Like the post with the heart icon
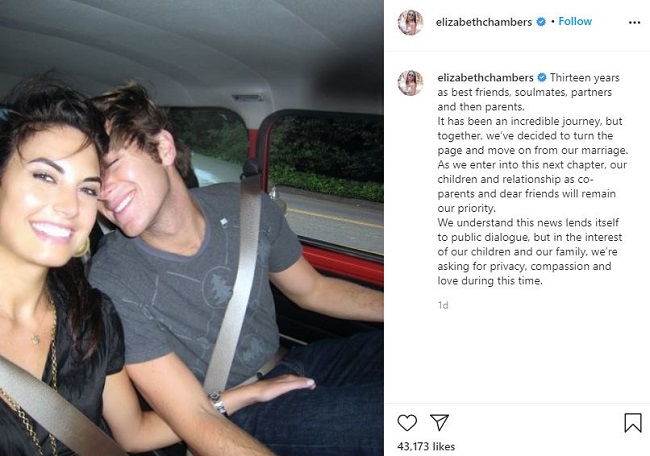The image size is (650, 456). 407,422
